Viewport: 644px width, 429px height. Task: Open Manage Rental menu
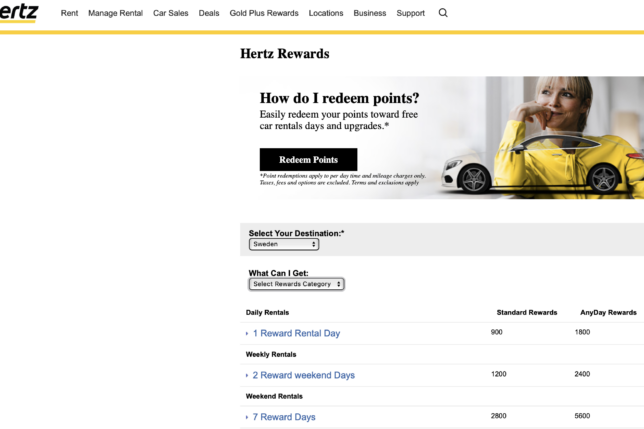click(x=115, y=13)
